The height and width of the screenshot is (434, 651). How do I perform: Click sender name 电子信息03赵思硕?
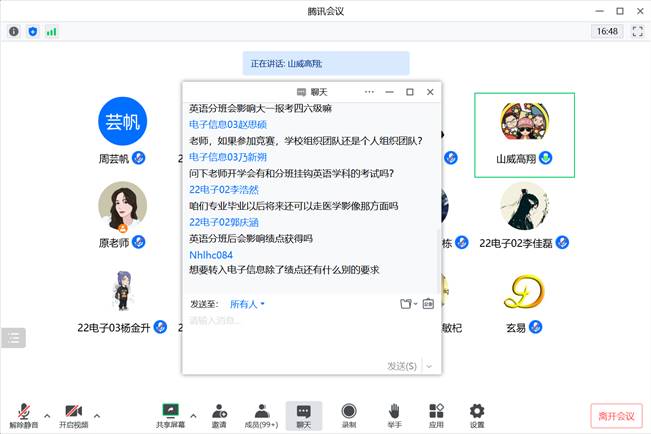coord(228,124)
